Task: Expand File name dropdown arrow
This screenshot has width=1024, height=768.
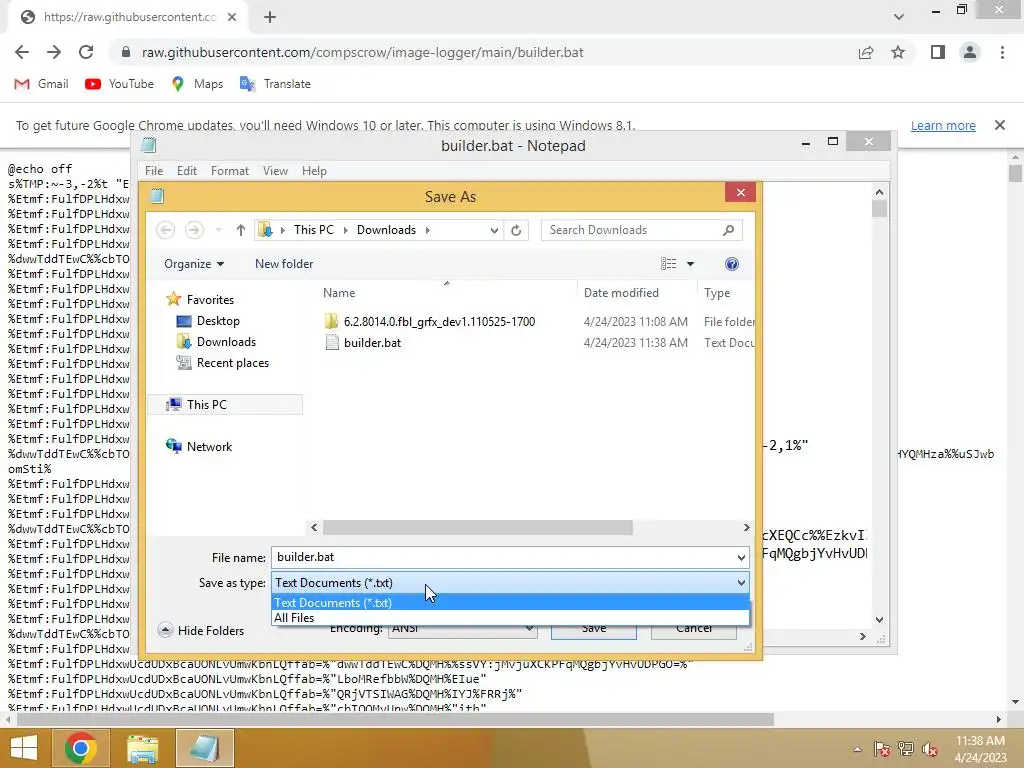Action: (741, 557)
